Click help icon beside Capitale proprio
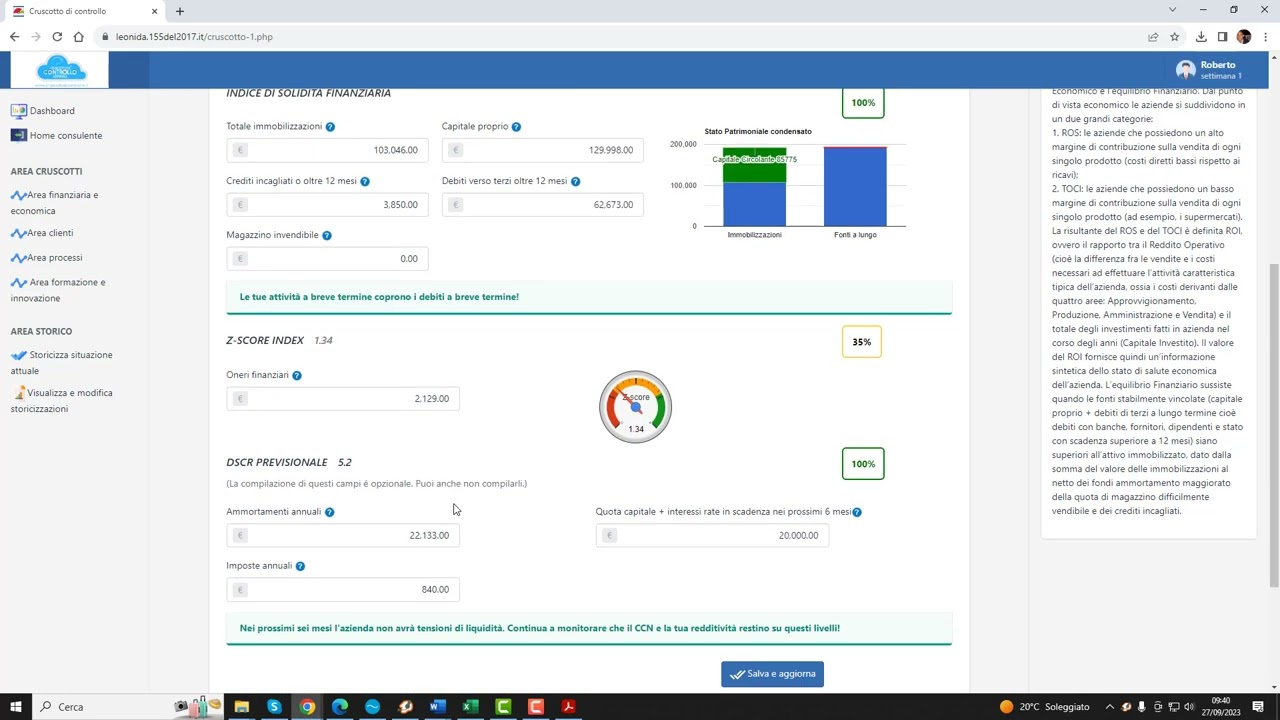The width and height of the screenshot is (1280, 720). [x=516, y=127]
